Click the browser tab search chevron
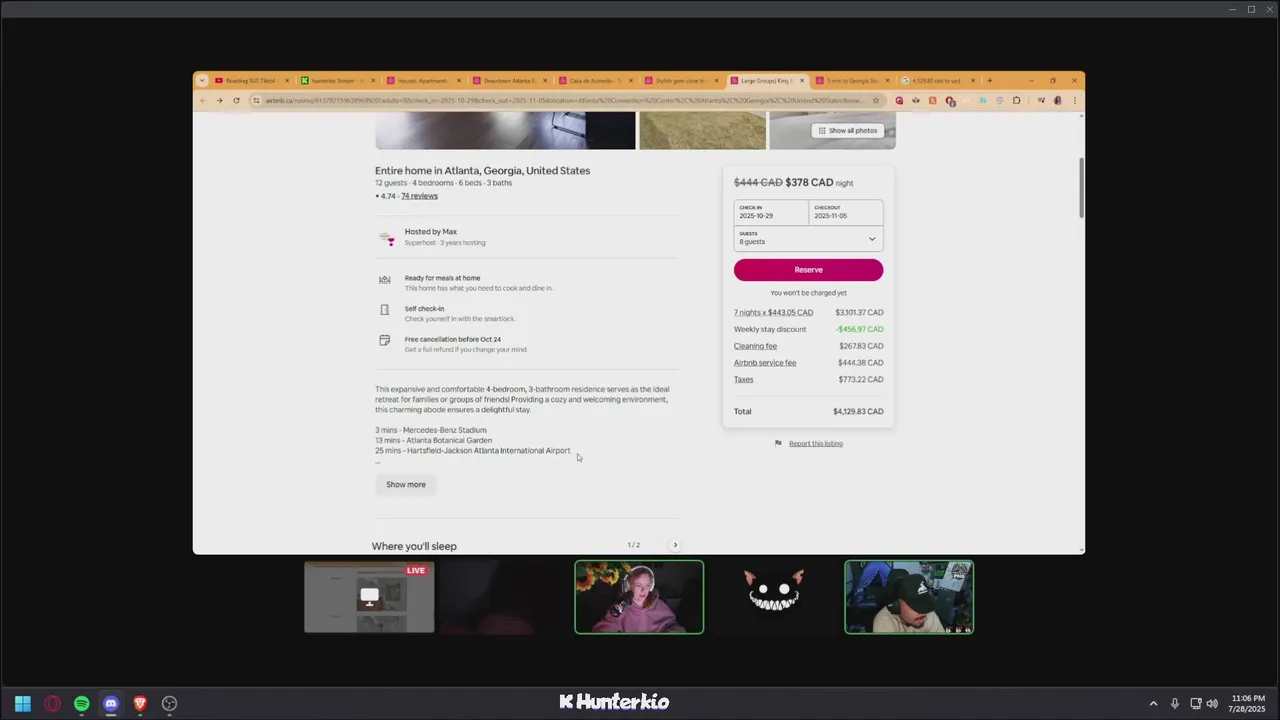Image resolution: width=1280 pixels, height=720 pixels. pos(202,81)
